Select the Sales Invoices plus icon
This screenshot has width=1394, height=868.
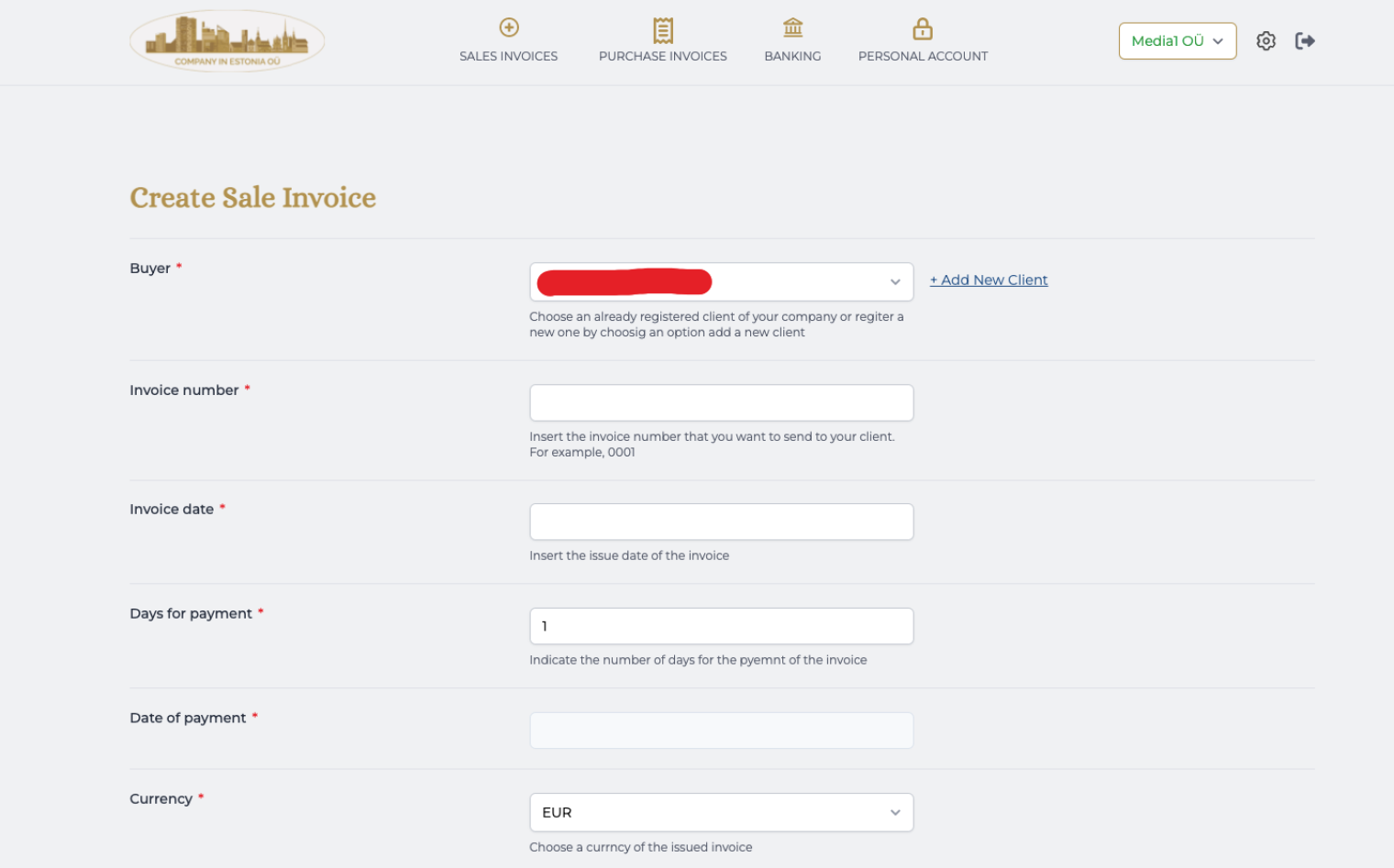coord(508,27)
